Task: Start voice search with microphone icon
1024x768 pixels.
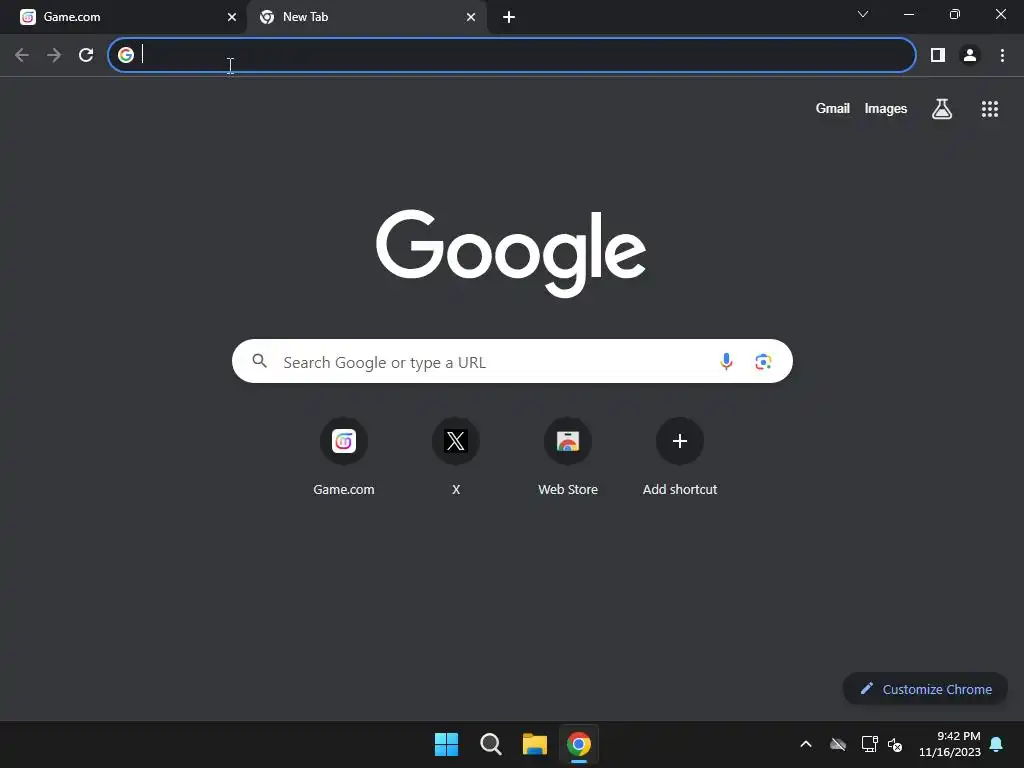Action: (726, 361)
